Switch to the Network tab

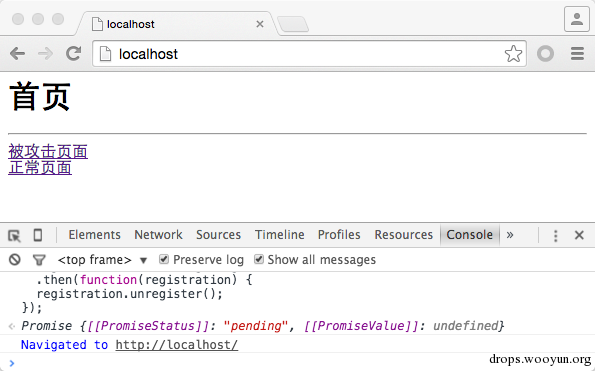[158, 235]
